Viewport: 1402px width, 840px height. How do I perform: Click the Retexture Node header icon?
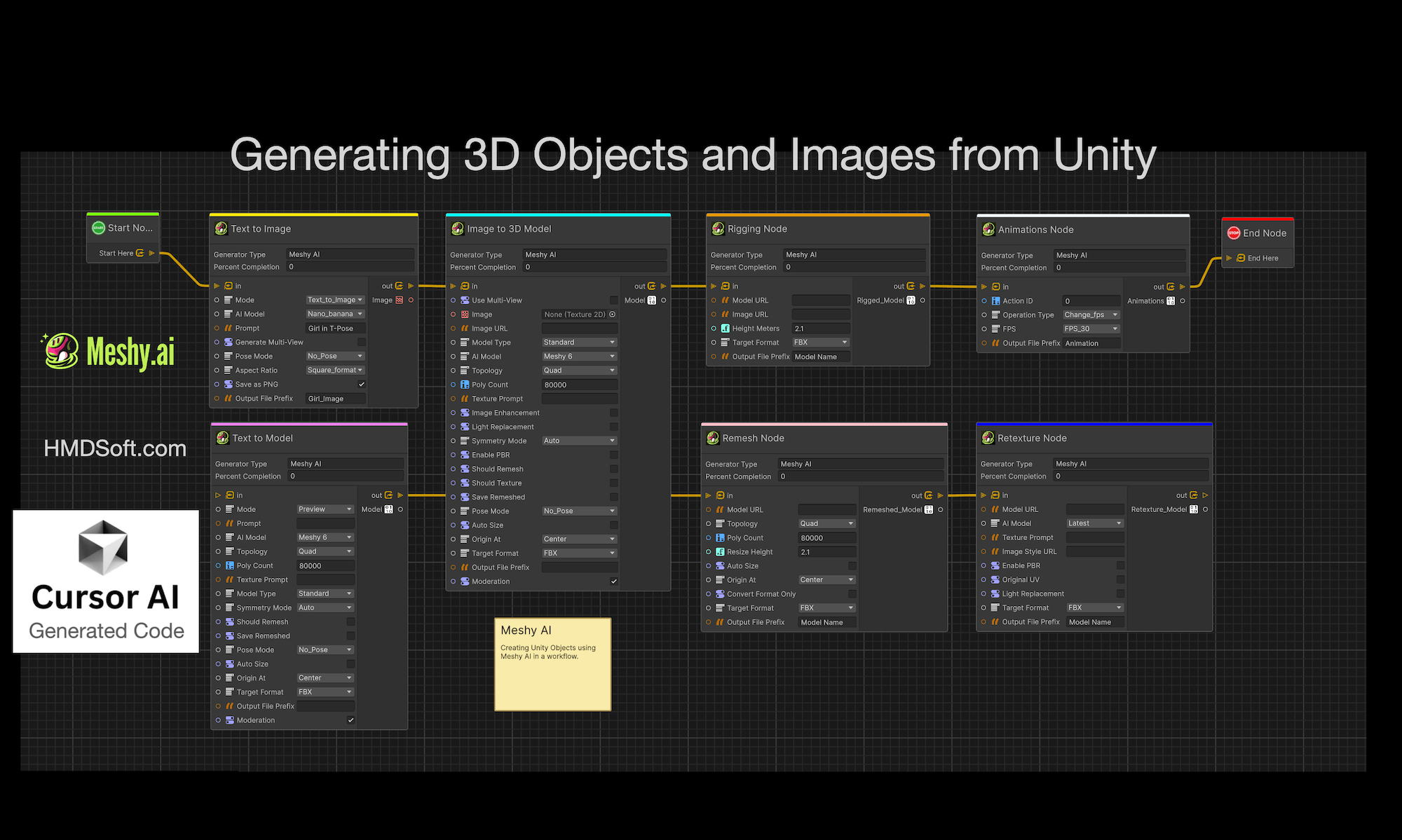[988, 439]
